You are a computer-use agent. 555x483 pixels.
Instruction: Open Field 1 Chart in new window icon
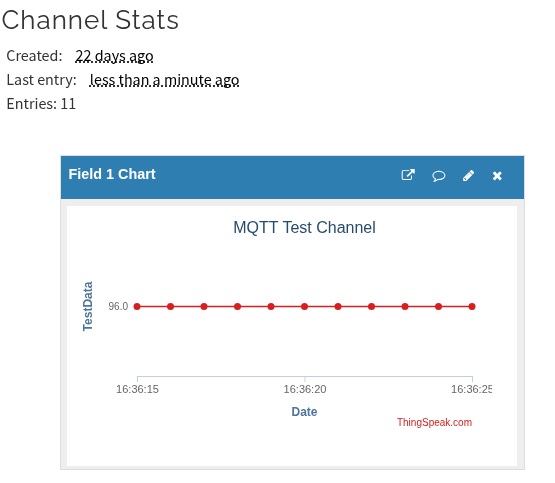(x=408, y=175)
